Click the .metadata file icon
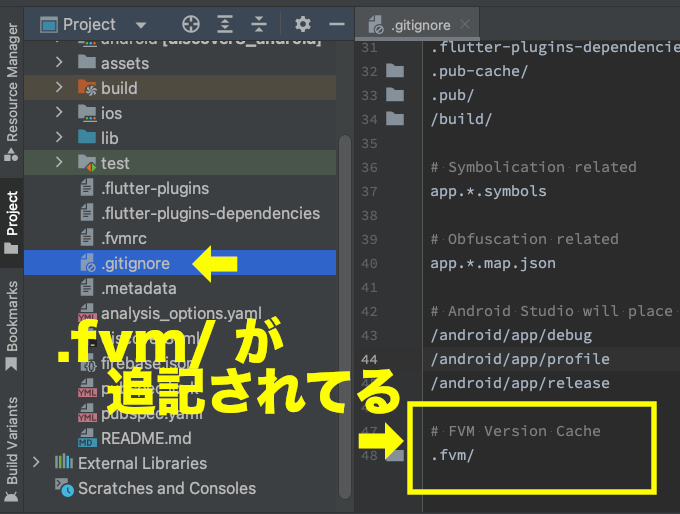The height and width of the screenshot is (514, 680). click(x=87, y=288)
